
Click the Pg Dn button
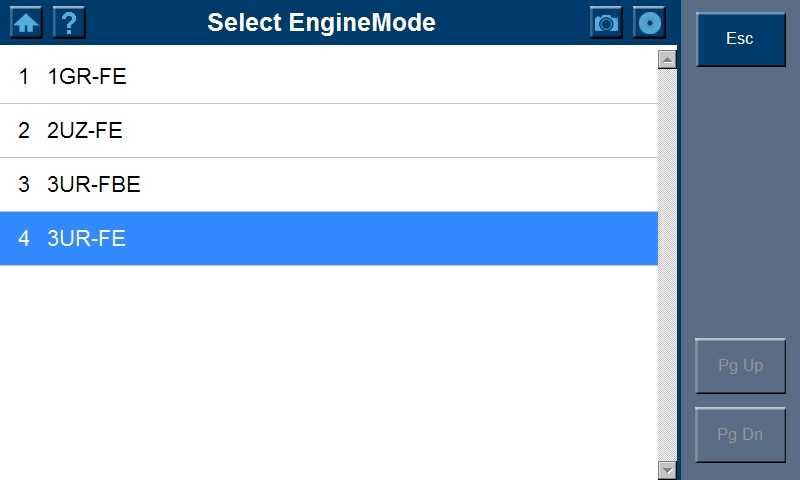(740, 435)
